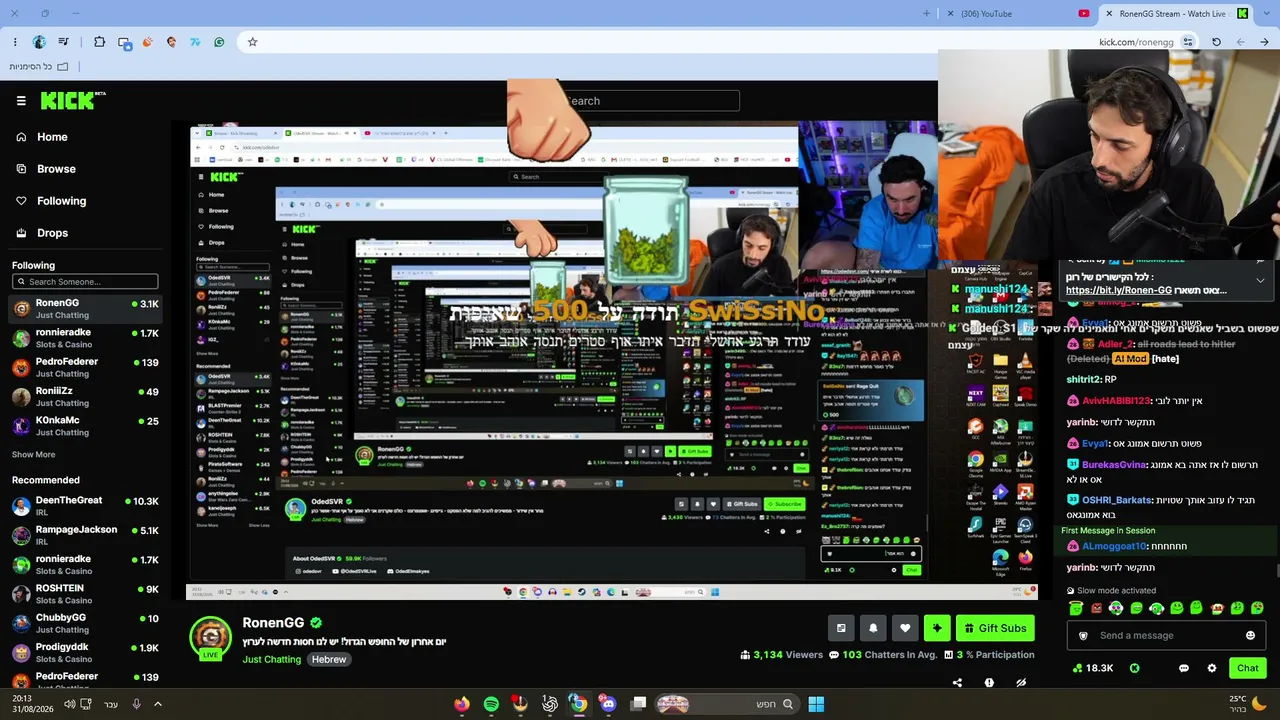The height and width of the screenshot is (720, 1280).
Task: Click the Hebrew language tag
Action: [x=328, y=660]
